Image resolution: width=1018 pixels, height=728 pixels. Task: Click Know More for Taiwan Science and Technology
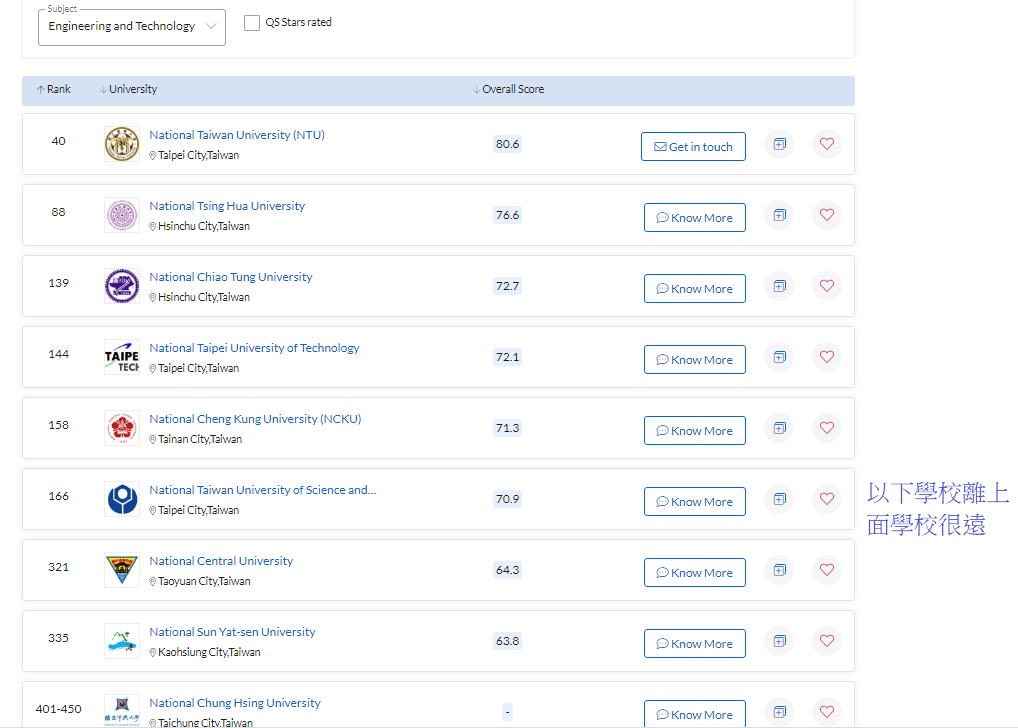[x=695, y=501]
